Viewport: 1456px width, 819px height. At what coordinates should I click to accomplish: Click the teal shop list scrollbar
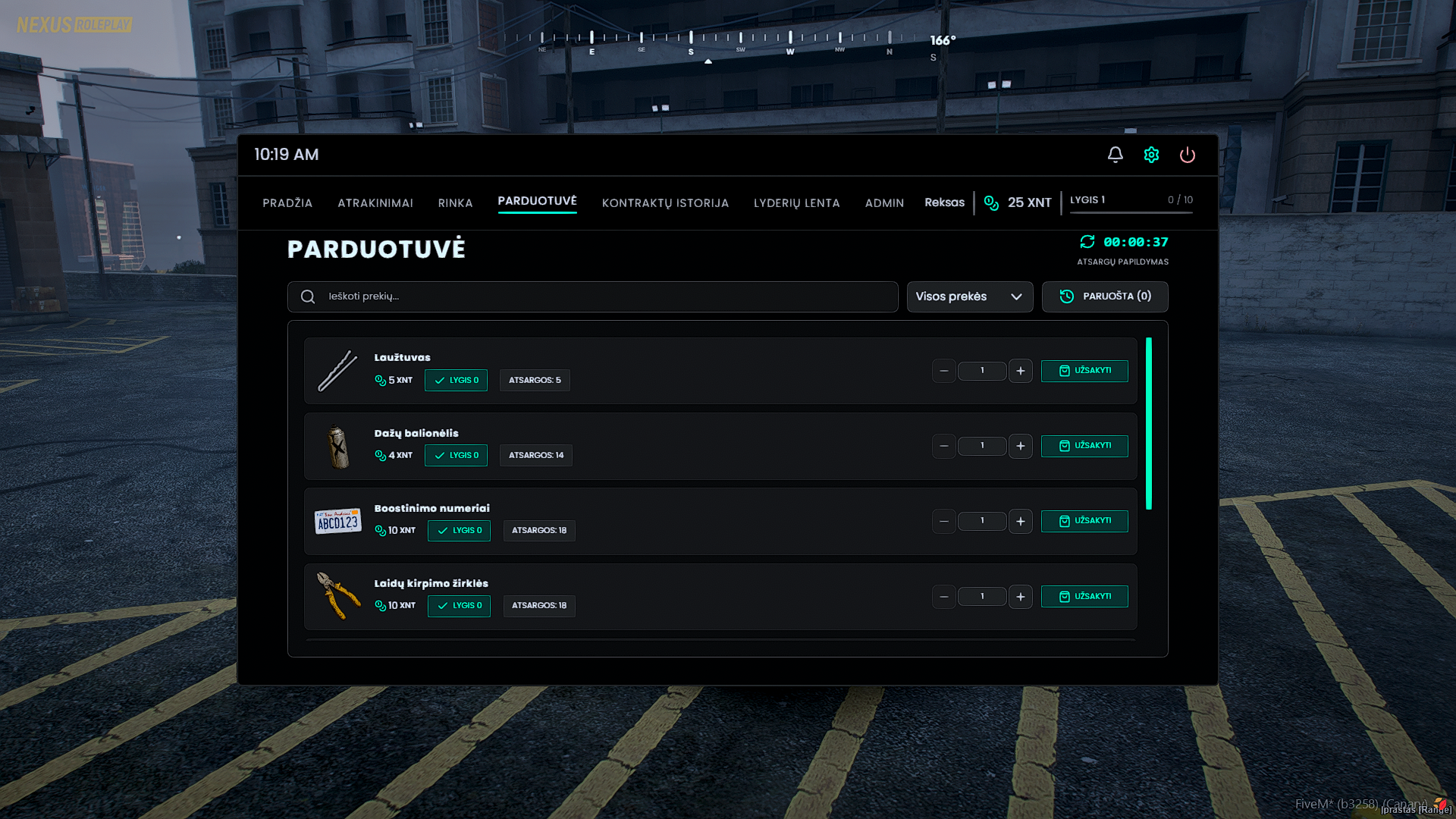point(1148,423)
